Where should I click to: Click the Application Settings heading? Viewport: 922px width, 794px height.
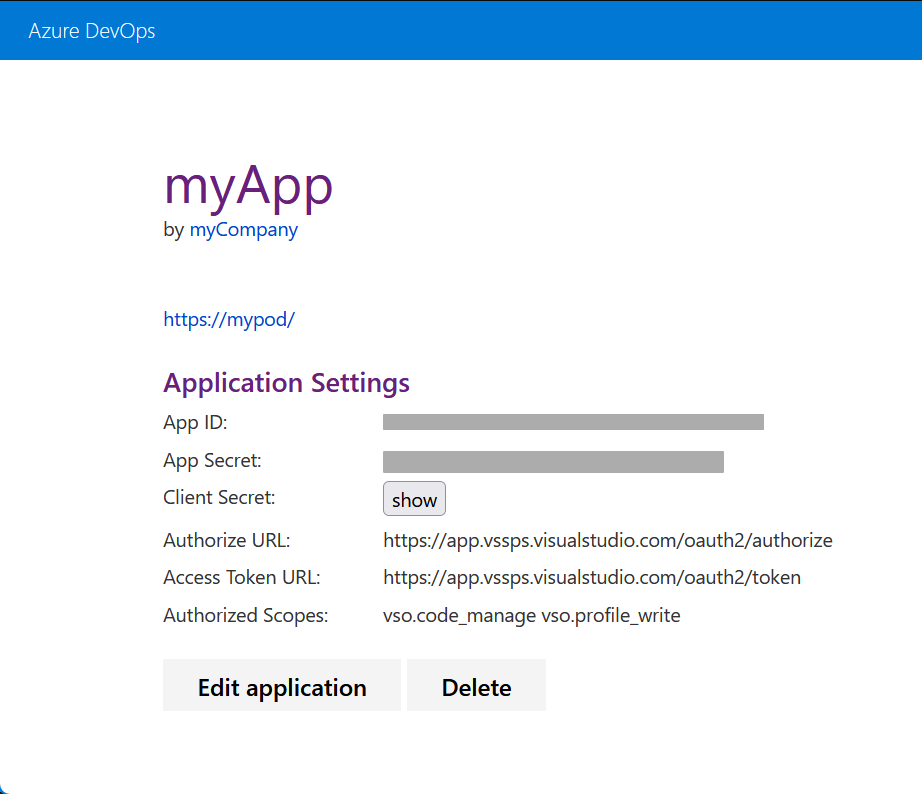[286, 383]
